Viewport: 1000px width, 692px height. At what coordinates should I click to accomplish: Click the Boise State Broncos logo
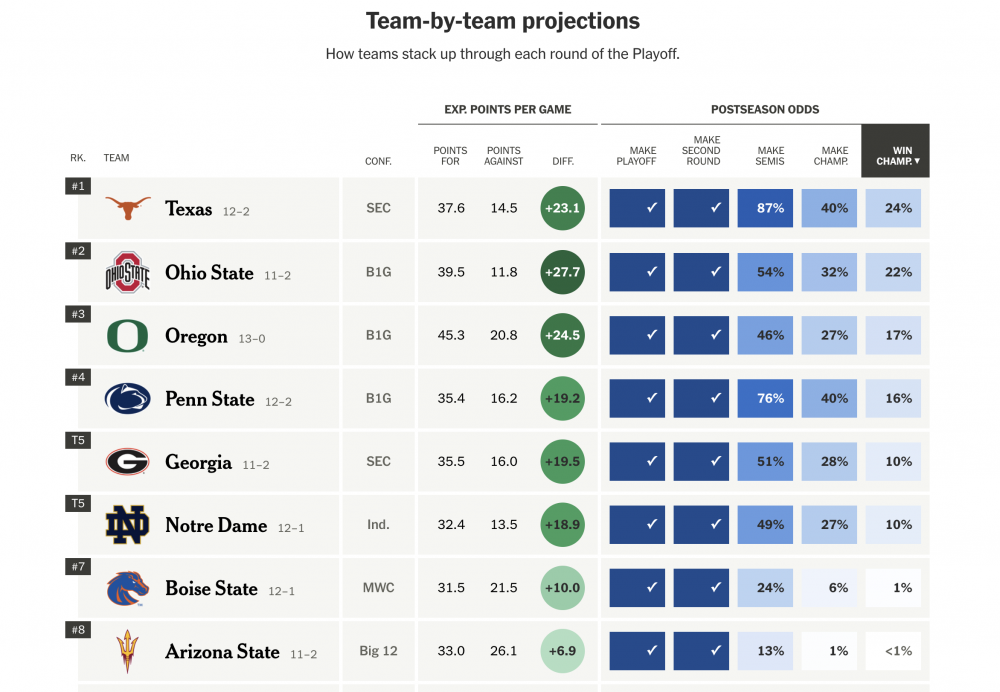[127, 588]
